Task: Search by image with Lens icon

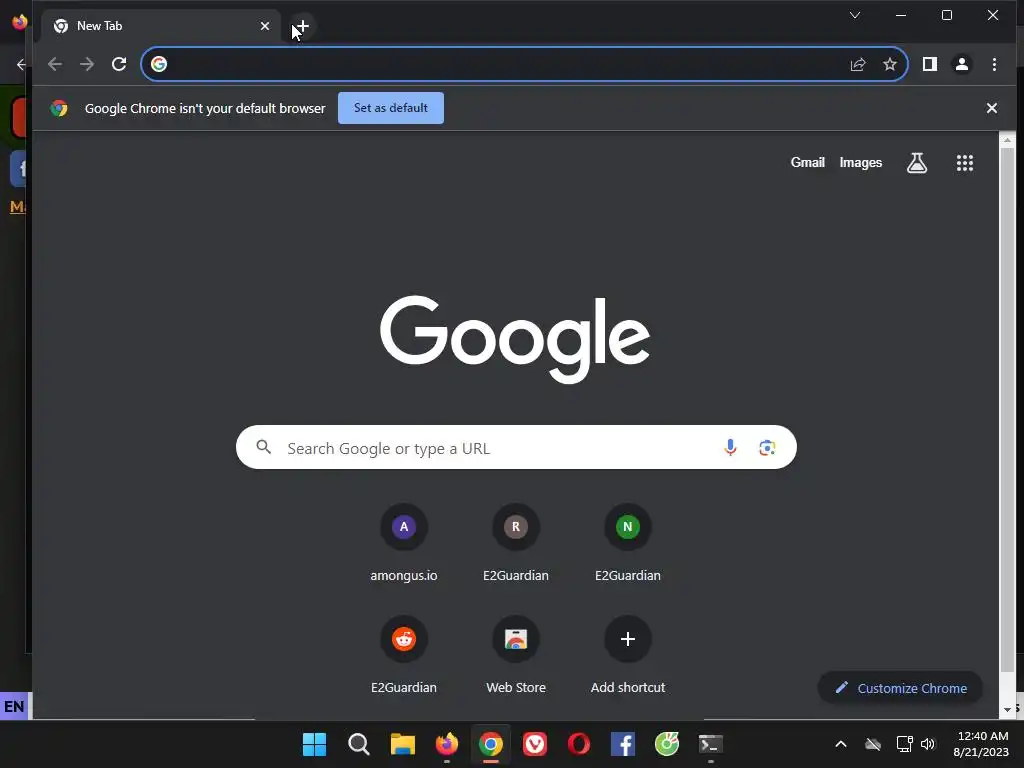Action: point(767,447)
